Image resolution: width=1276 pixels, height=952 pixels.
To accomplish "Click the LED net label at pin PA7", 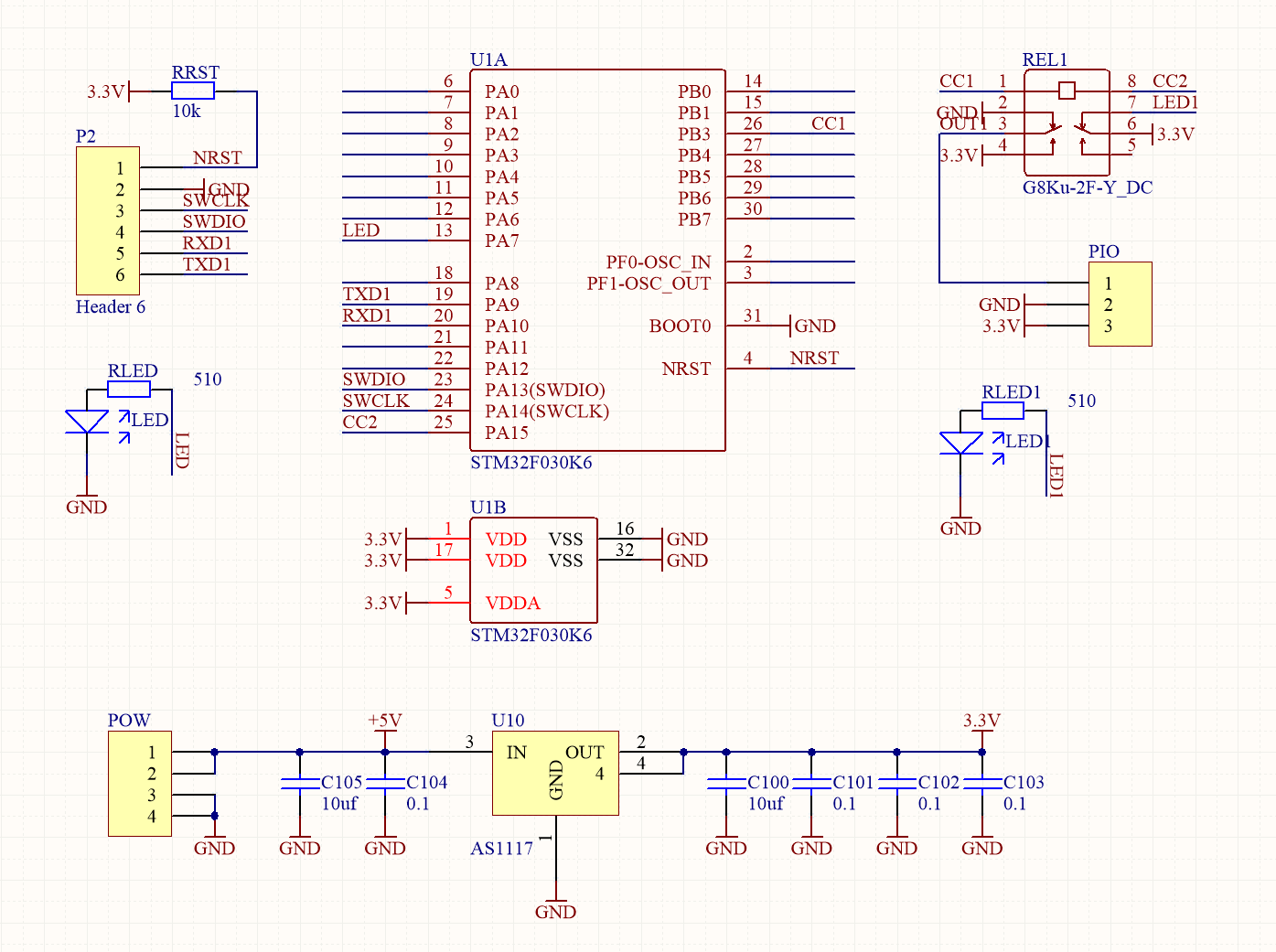I will (x=360, y=230).
